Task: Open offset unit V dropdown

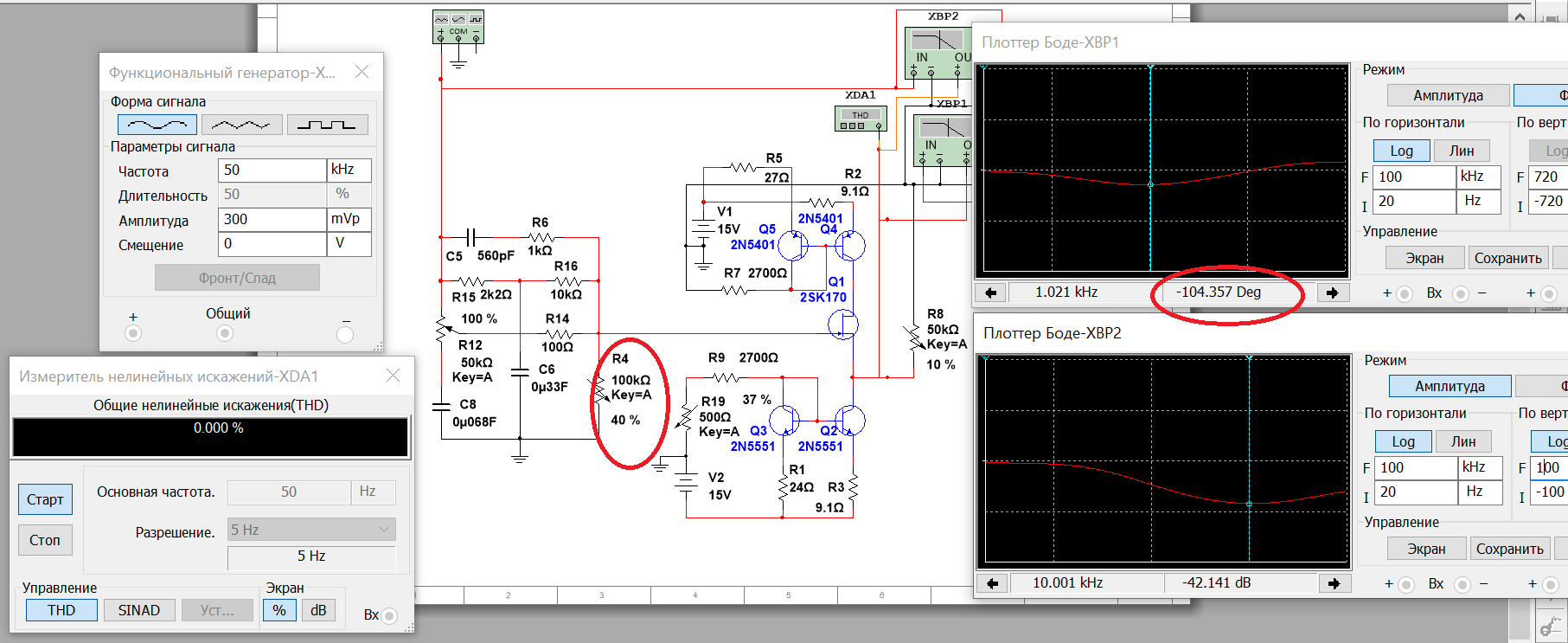Action: point(349,243)
